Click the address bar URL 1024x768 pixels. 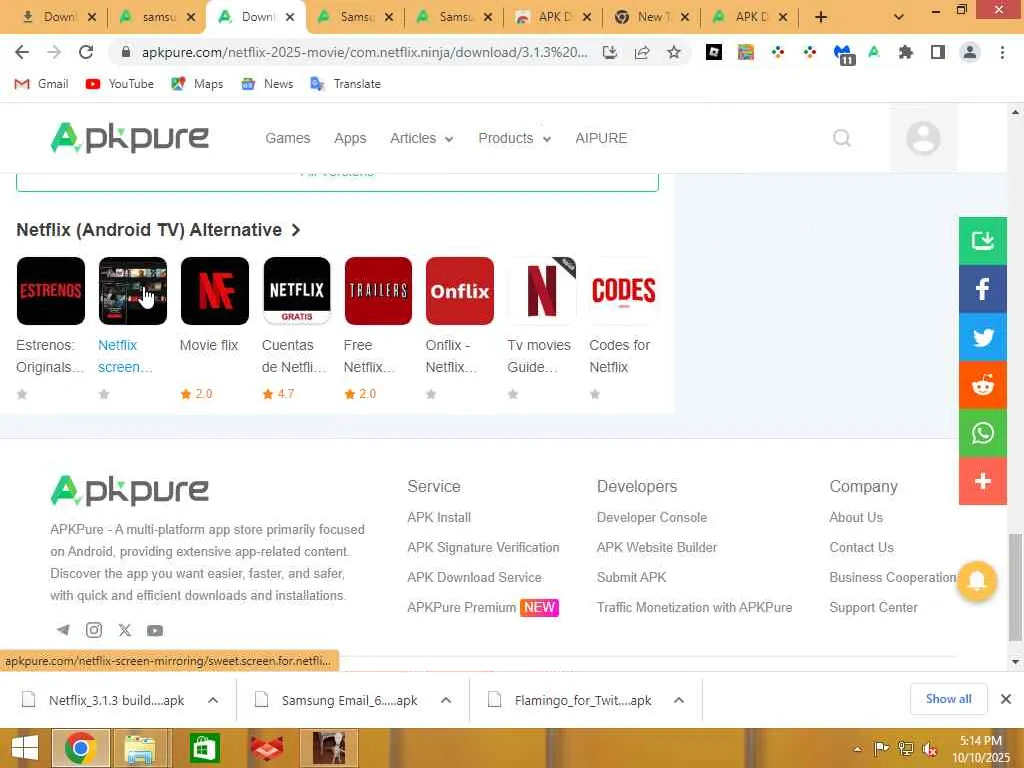coord(364,52)
